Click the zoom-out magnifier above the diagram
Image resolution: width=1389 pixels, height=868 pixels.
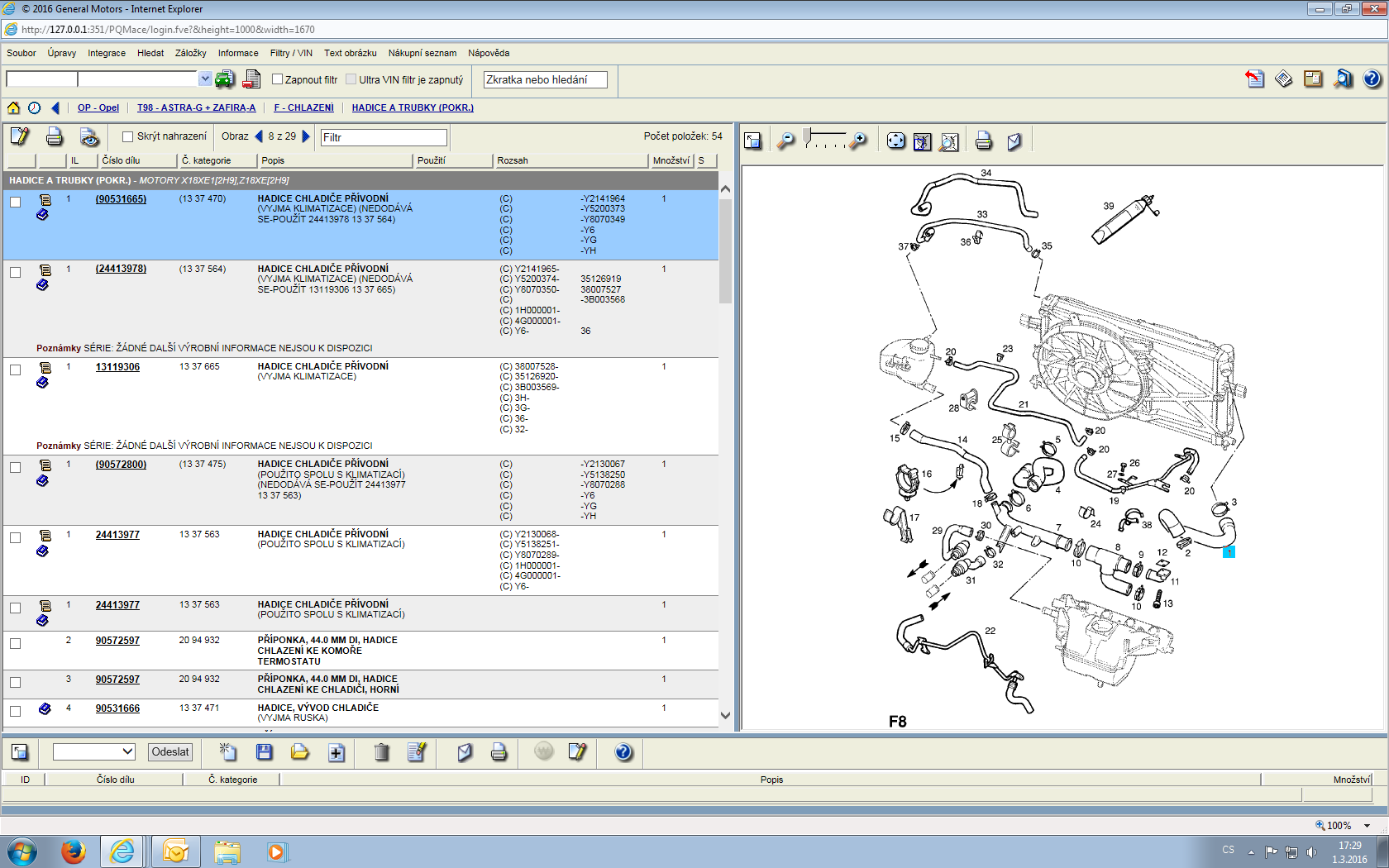pyautogui.click(x=785, y=141)
